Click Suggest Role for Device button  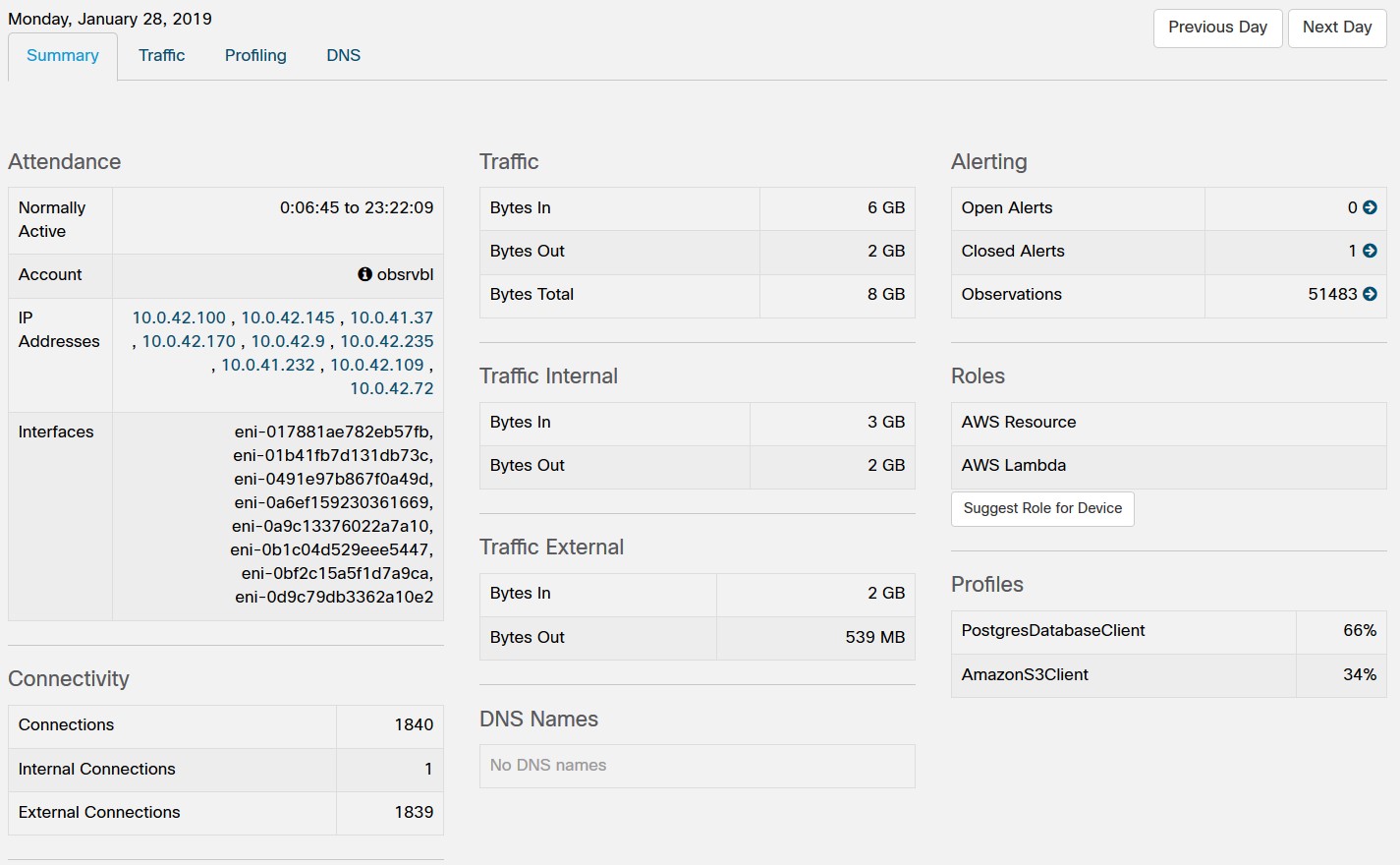1042,508
